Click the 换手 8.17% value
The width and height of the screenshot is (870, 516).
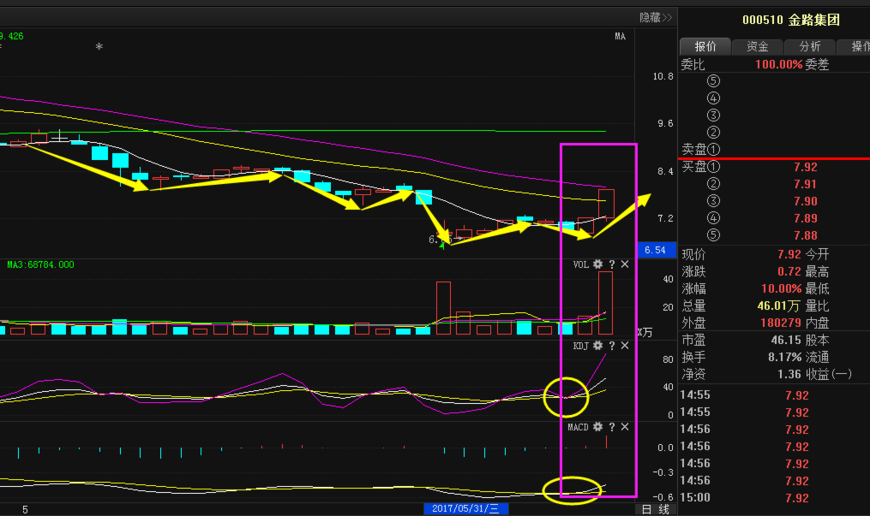785,357
